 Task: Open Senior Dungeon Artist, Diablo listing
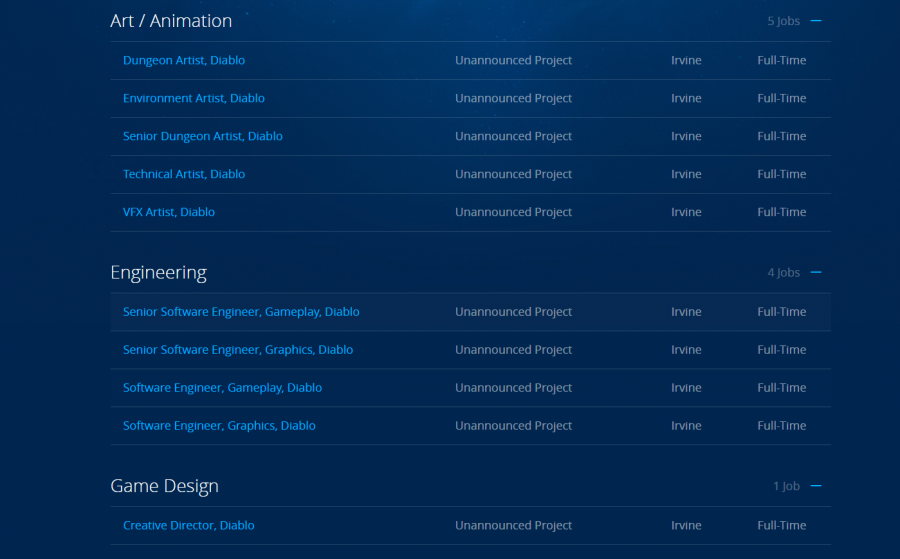tap(203, 136)
